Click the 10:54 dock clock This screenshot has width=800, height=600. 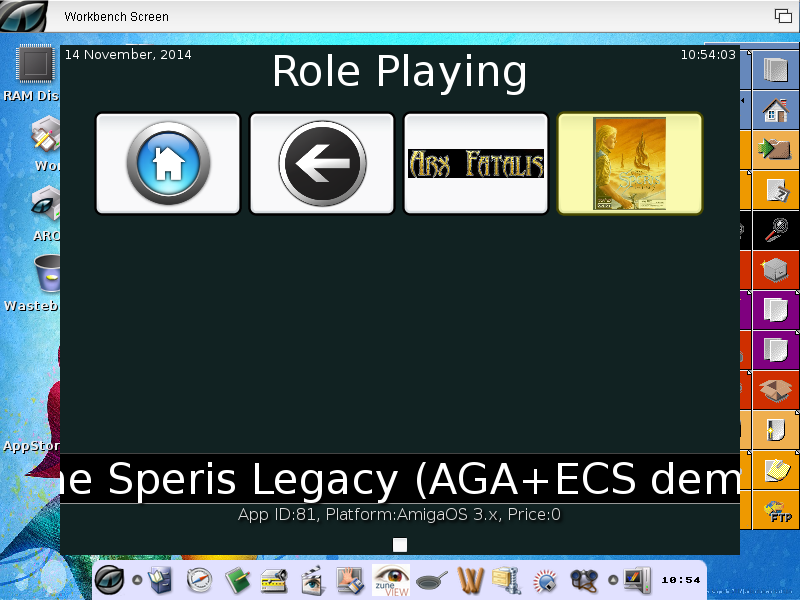pos(681,580)
